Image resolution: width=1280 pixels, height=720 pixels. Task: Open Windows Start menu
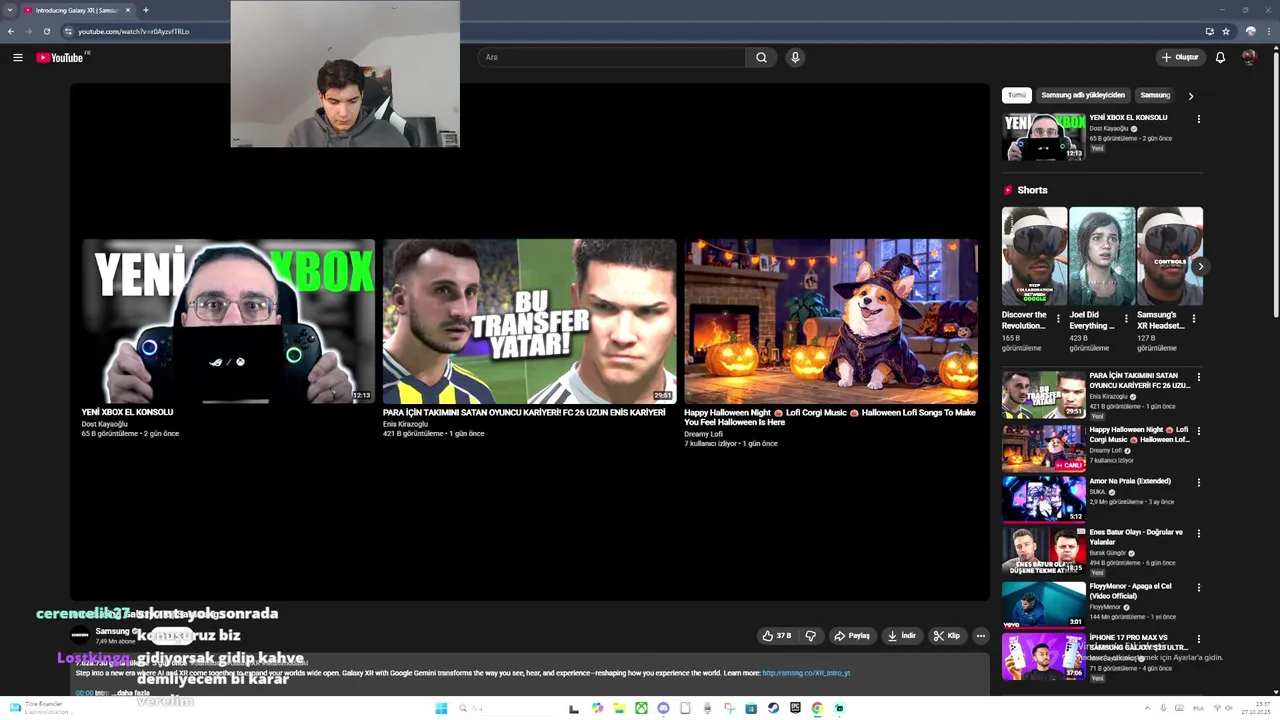click(x=441, y=708)
